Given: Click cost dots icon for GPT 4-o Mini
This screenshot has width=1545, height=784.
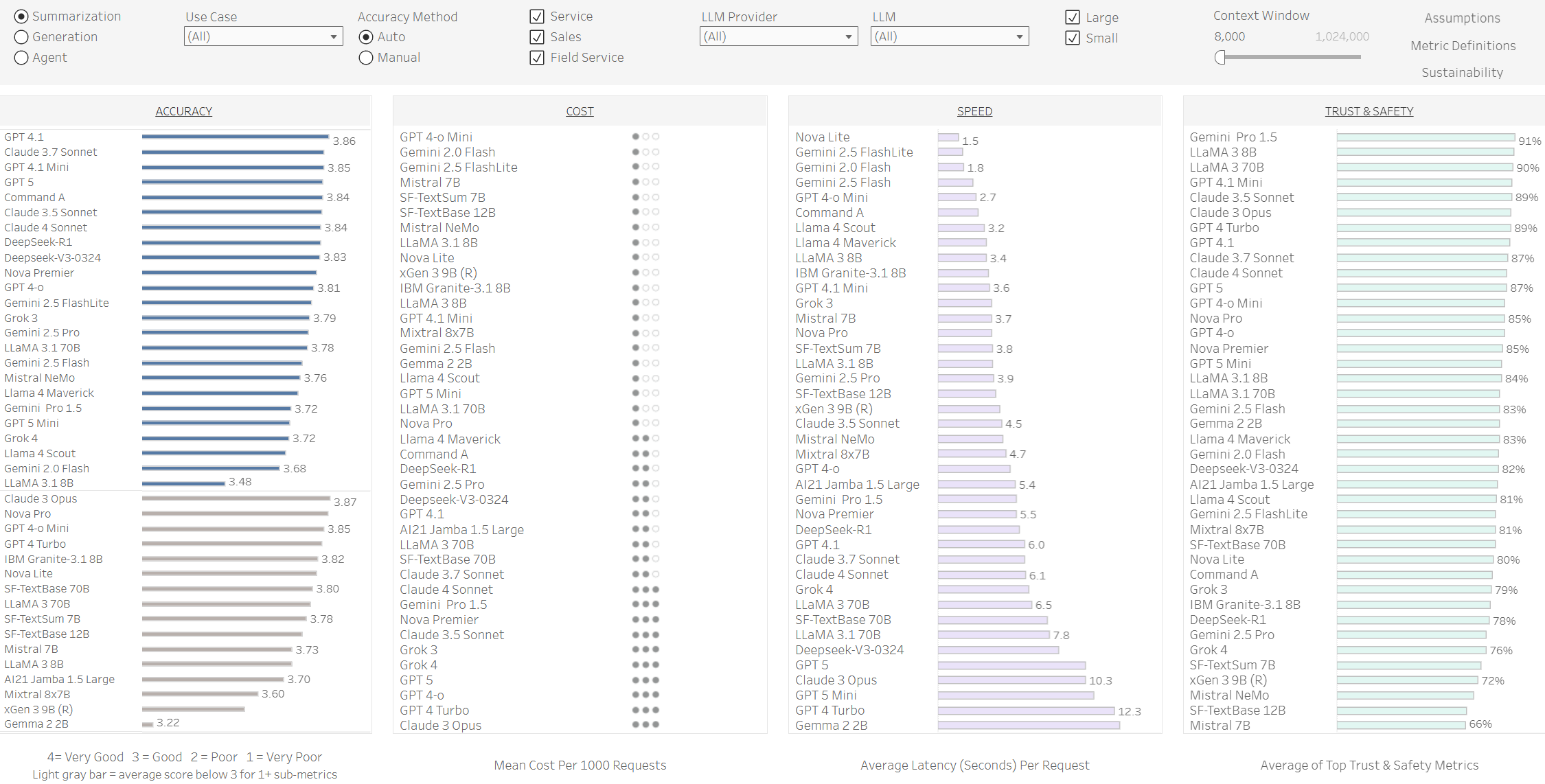Looking at the screenshot, I should click(x=645, y=137).
